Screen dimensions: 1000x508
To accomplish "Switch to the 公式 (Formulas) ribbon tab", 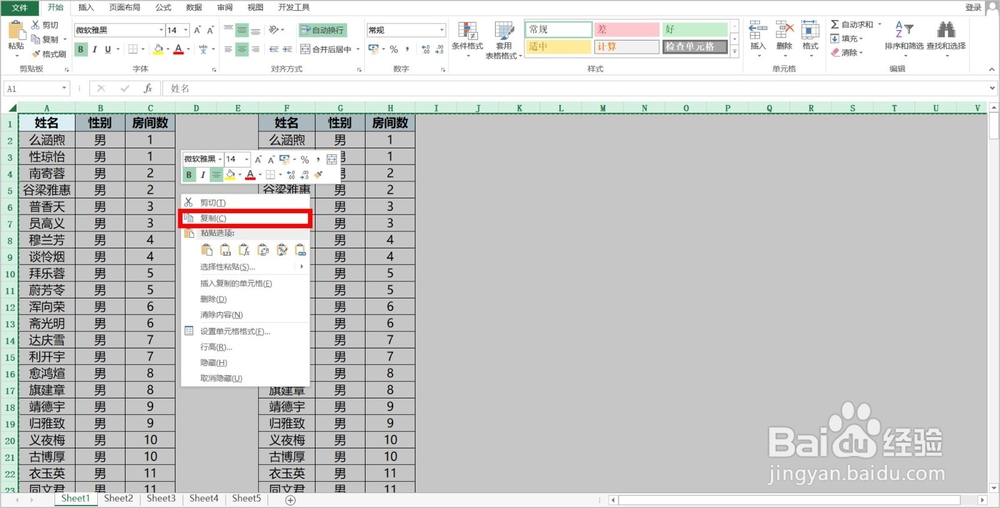I will click(163, 8).
